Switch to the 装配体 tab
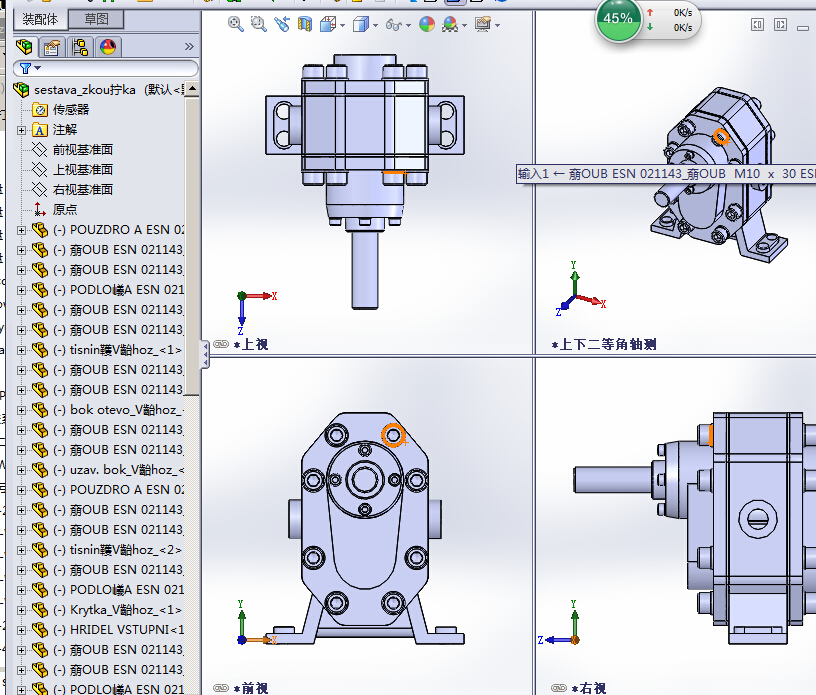Image resolution: width=816 pixels, height=695 pixels. pos(41,20)
